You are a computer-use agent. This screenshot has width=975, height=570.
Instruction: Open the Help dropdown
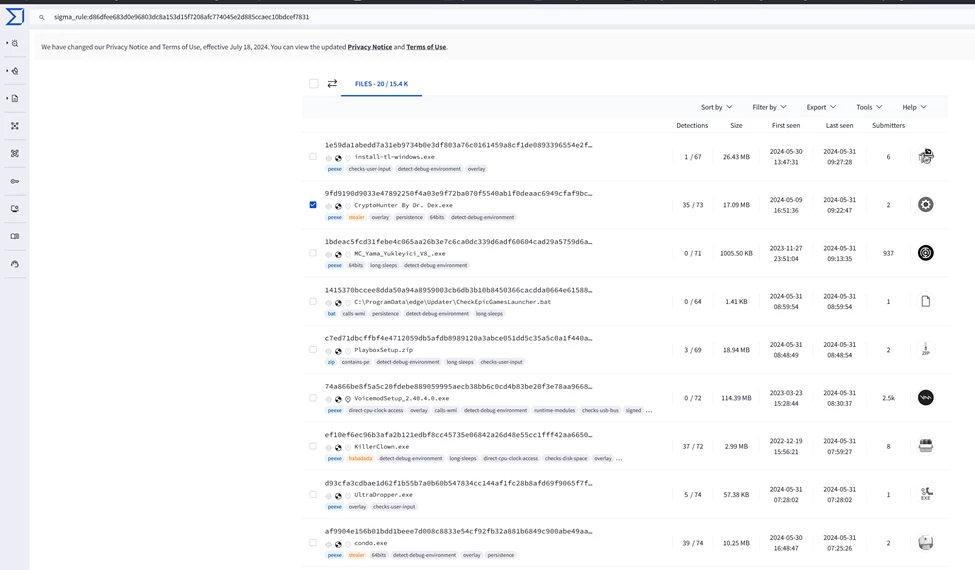pyautogui.click(x=914, y=107)
